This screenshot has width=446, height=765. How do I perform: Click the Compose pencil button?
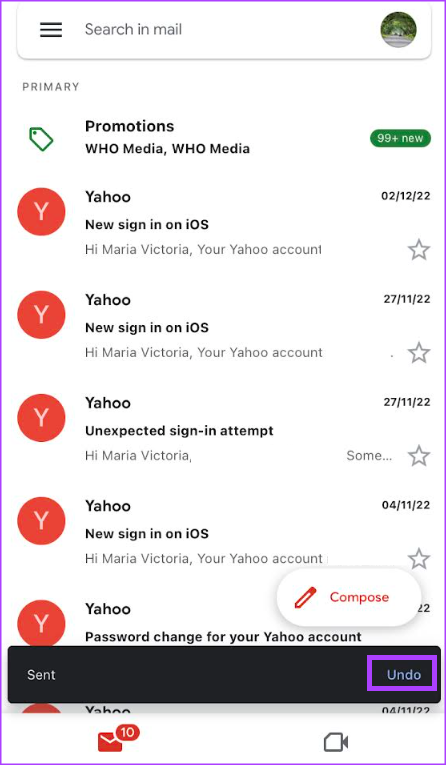[349, 597]
